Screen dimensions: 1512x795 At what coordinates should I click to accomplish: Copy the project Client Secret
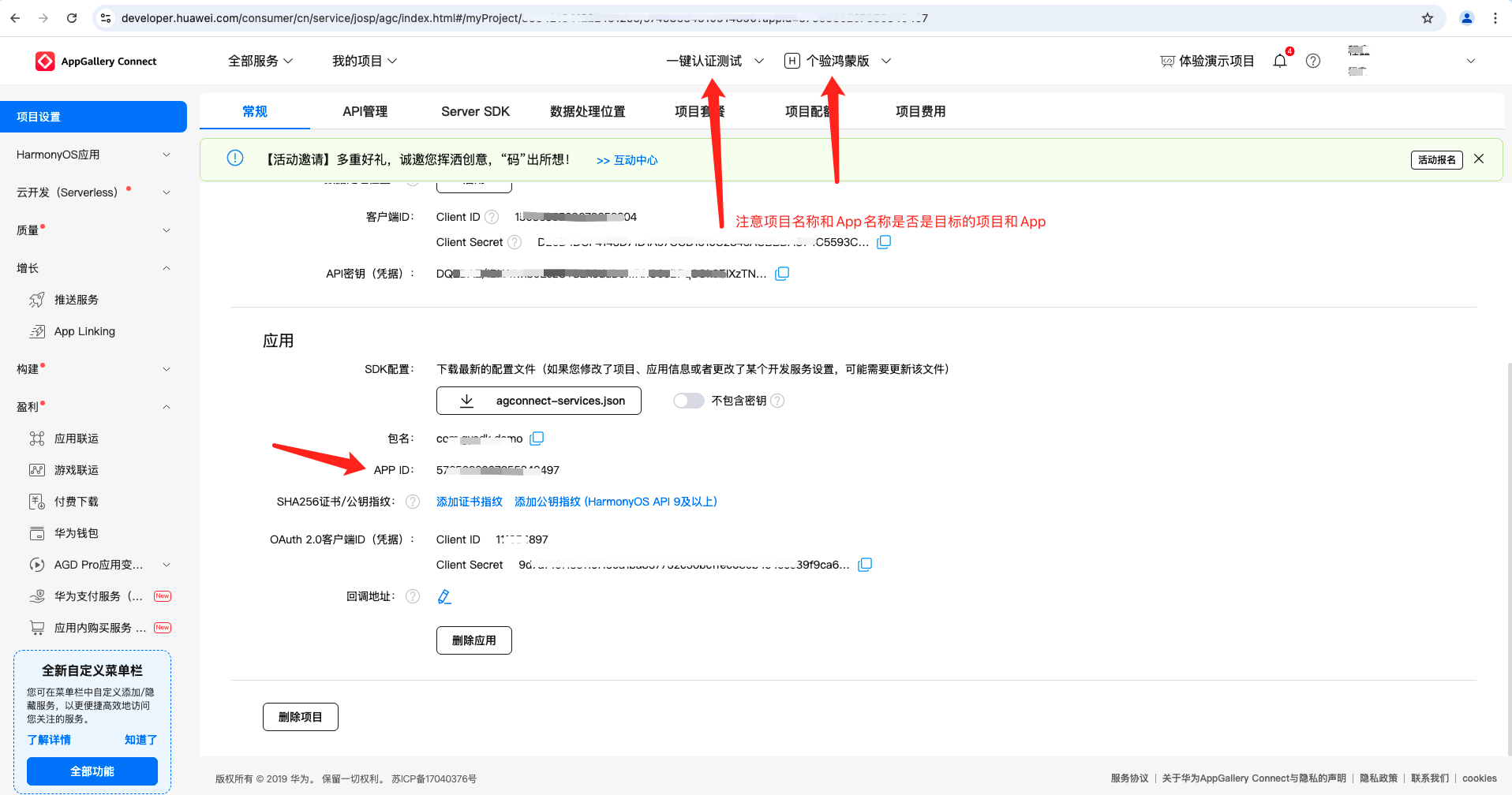coord(884,242)
